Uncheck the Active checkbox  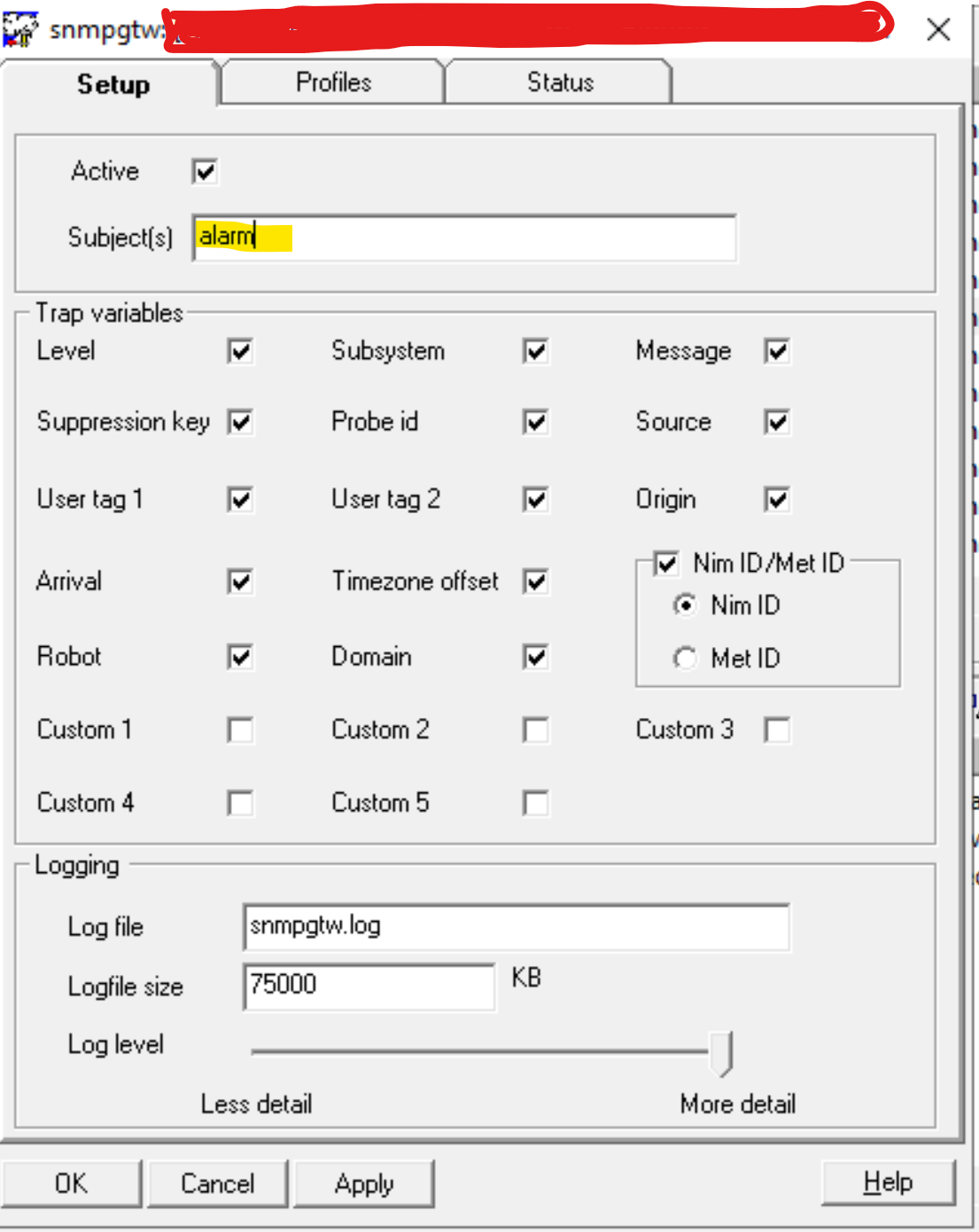(205, 171)
